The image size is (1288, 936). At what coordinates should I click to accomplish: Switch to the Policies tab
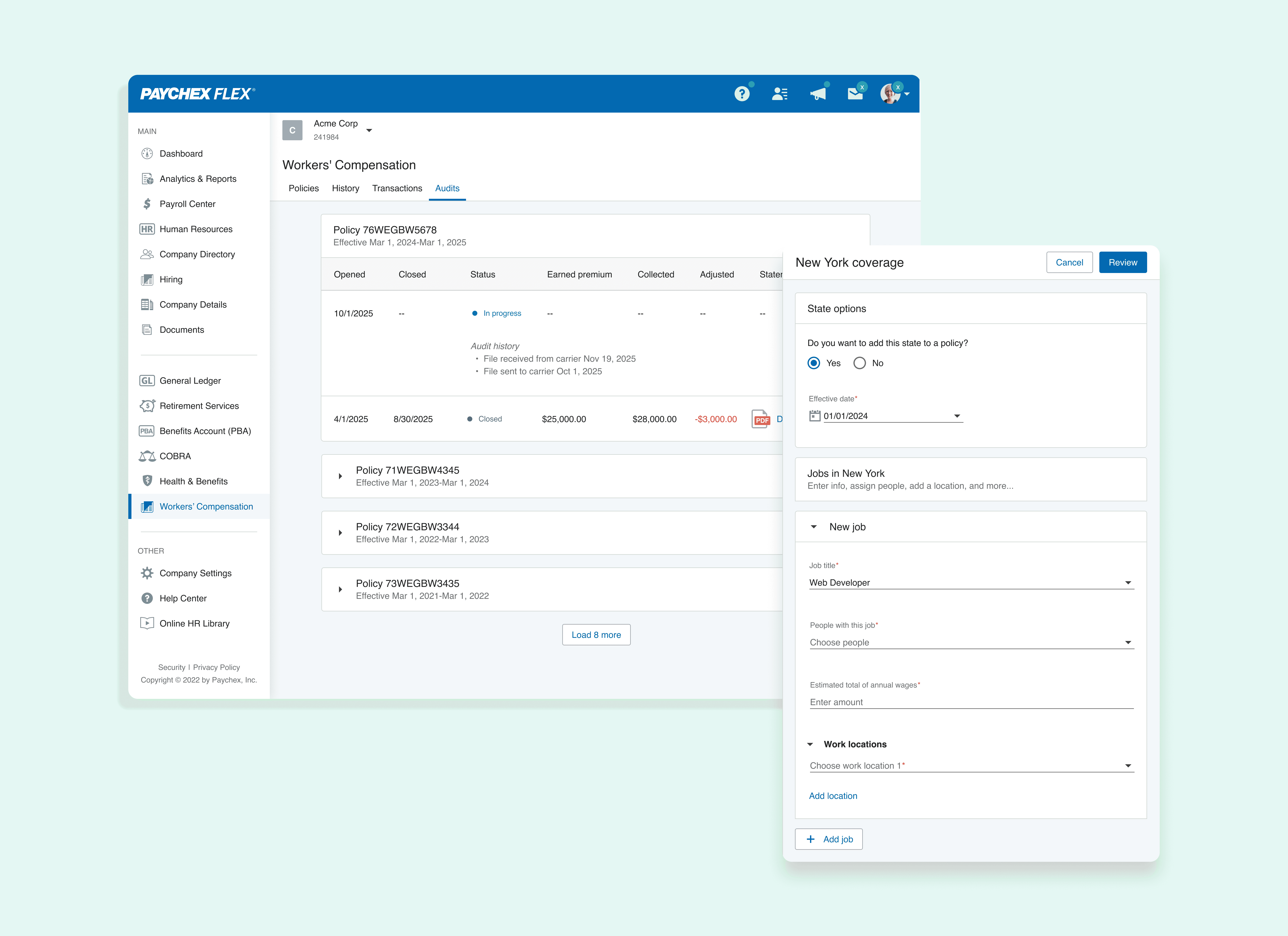(304, 188)
